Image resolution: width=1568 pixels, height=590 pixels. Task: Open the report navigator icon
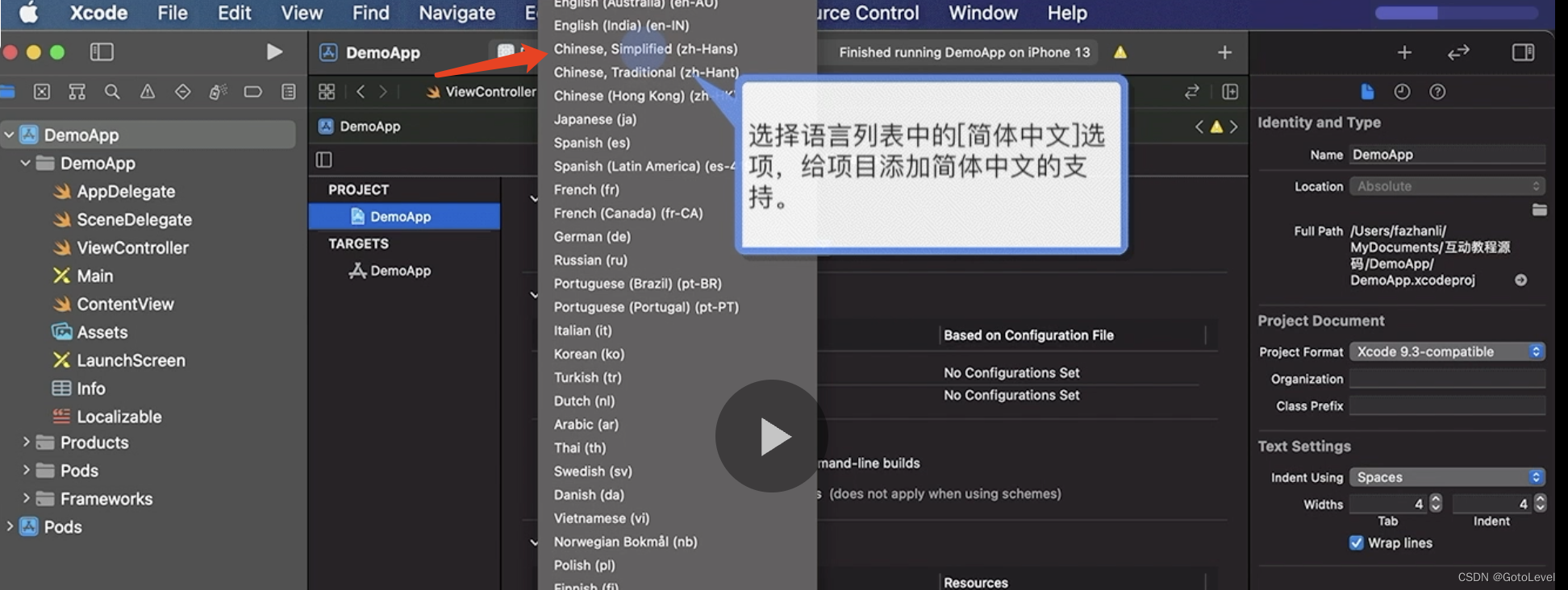click(x=289, y=92)
